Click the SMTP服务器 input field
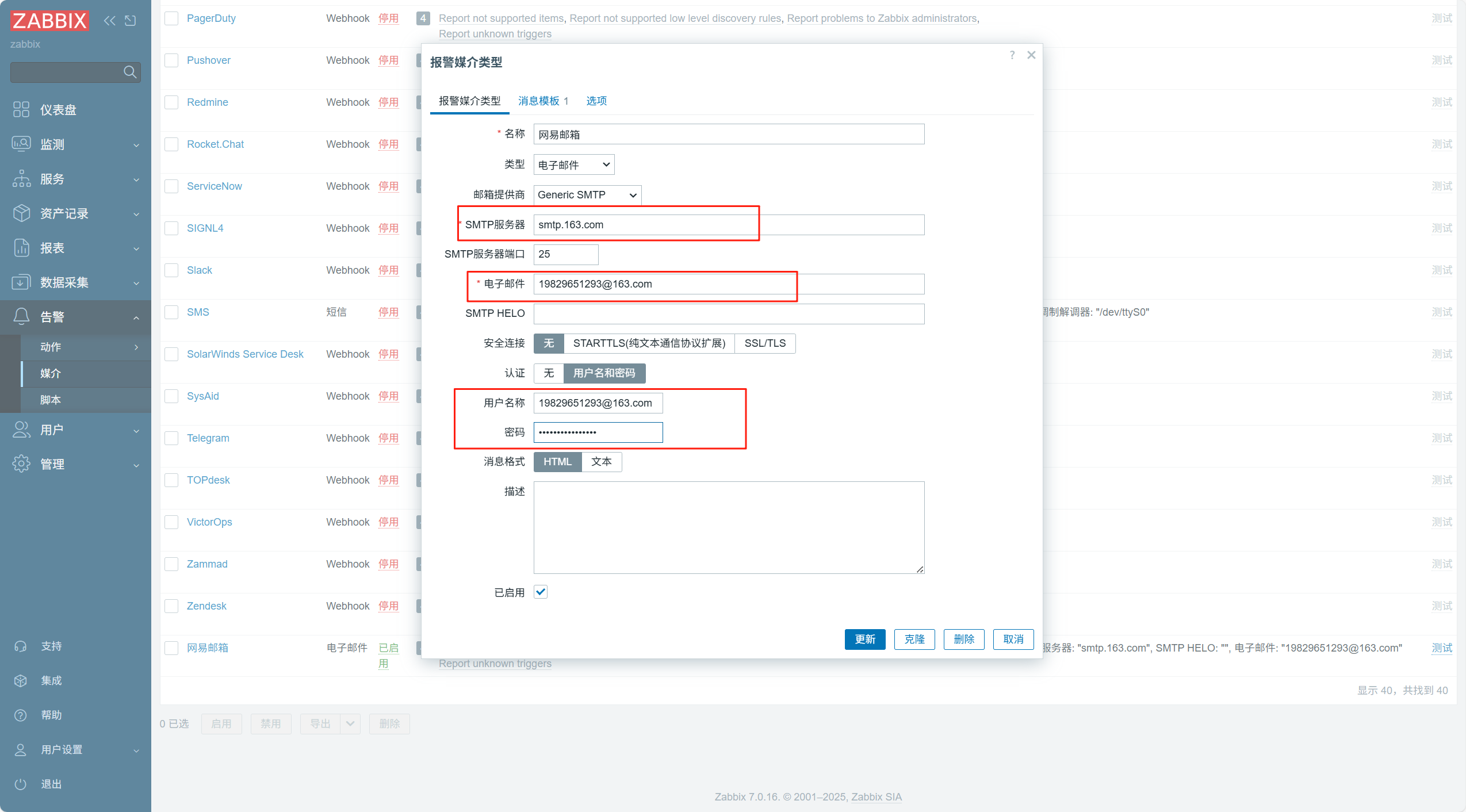Image resolution: width=1466 pixels, height=812 pixels. point(729,225)
